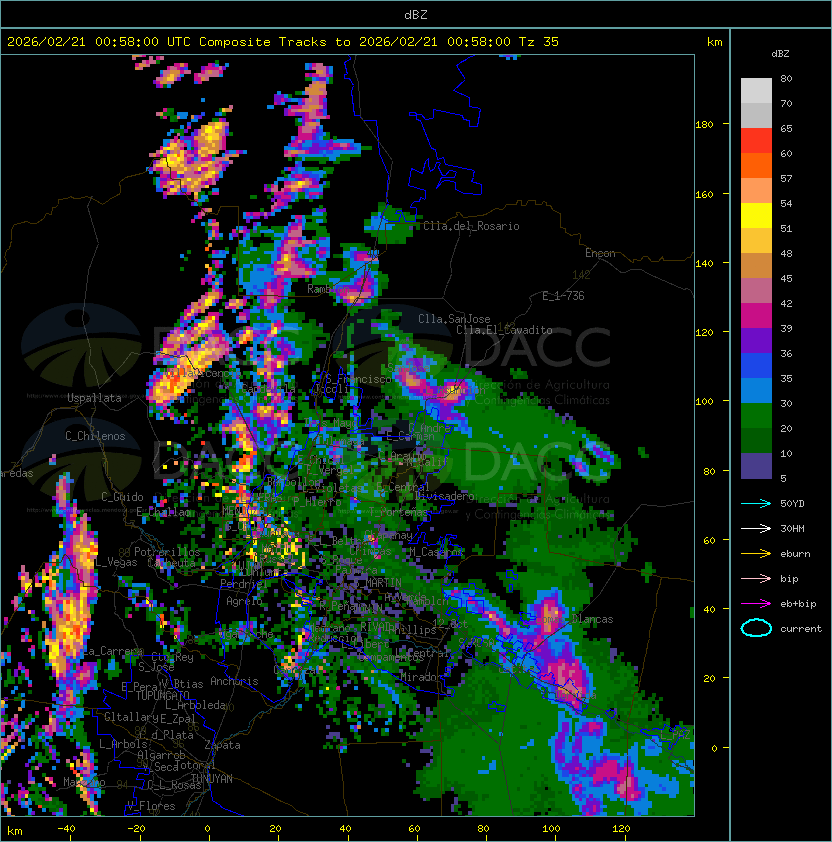Select the magenta swatch below 42 dBZ
Image resolution: width=832 pixels, height=842 pixels.
click(x=756, y=316)
